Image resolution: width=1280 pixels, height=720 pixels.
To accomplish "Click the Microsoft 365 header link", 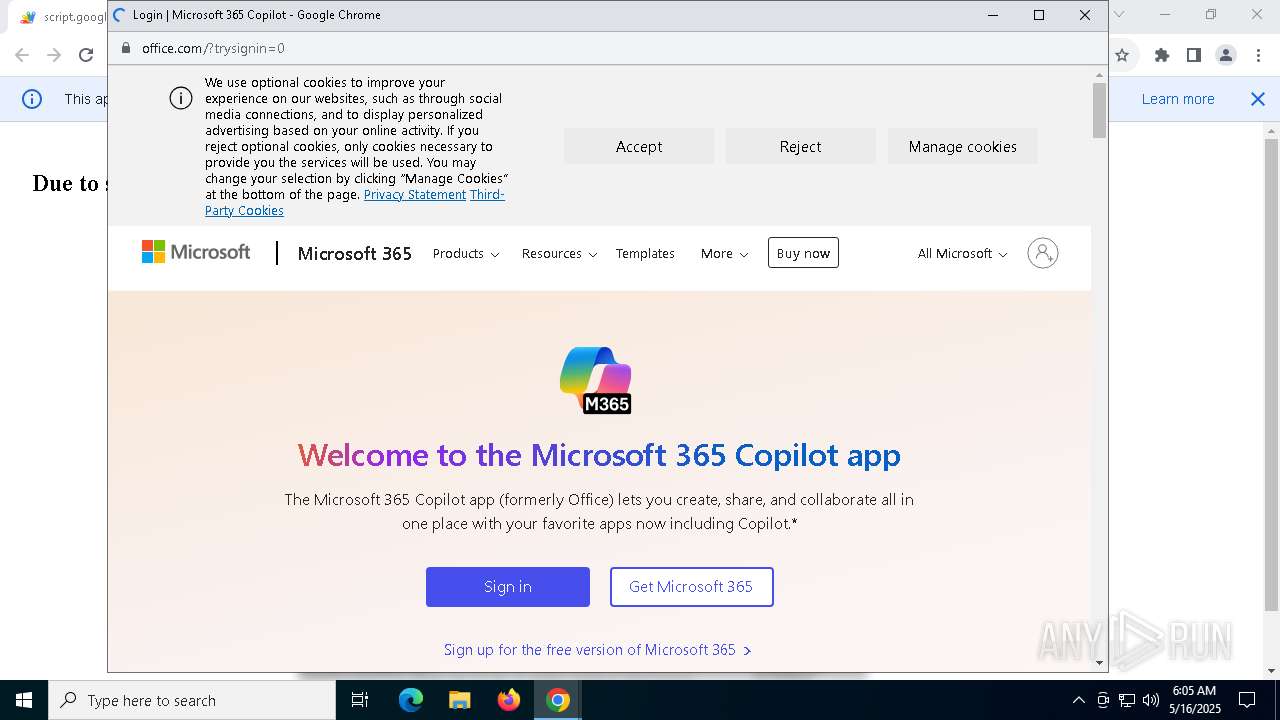I will coord(355,254).
